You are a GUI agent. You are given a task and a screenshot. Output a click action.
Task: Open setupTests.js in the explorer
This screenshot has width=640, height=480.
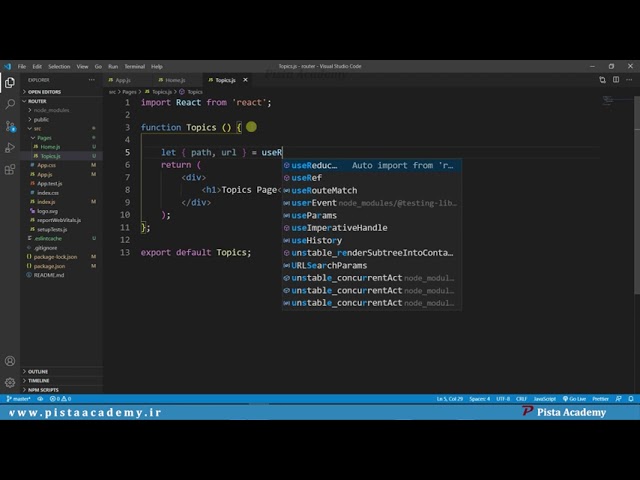[x=61, y=229]
